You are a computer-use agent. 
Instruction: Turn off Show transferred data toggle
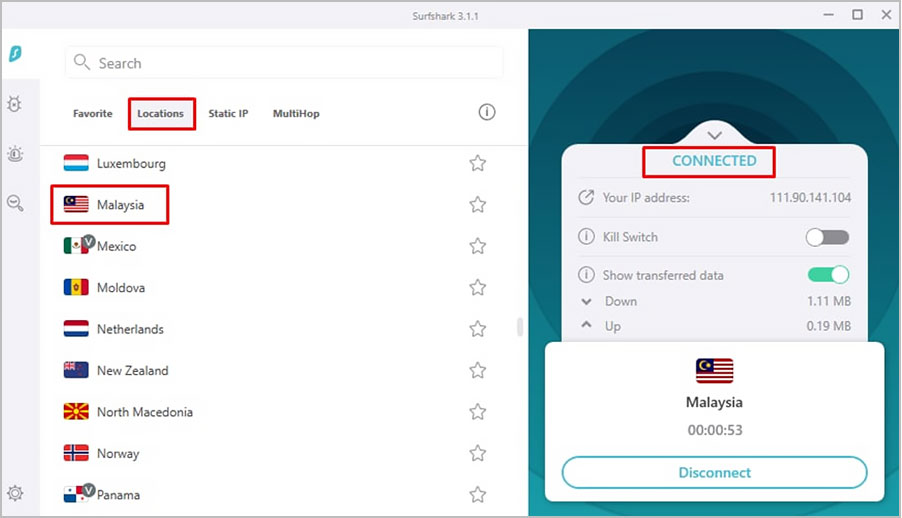[827, 275]
